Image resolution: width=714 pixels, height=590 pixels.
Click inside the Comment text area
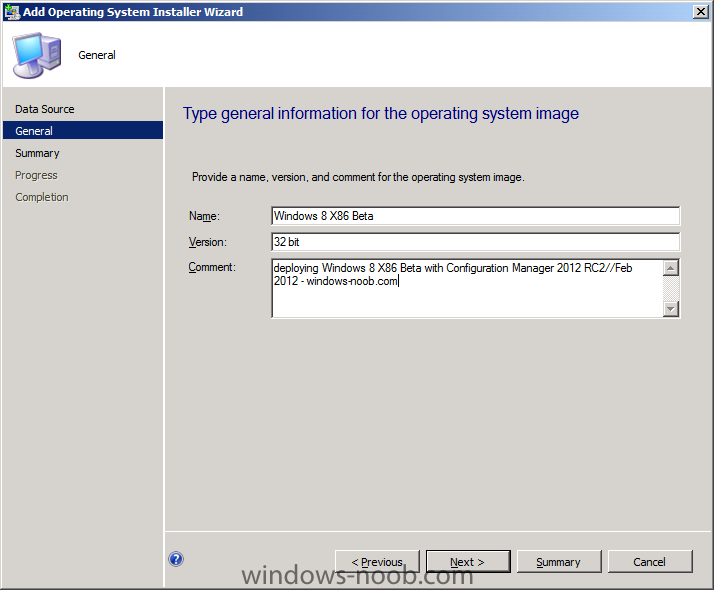[467, 288]
